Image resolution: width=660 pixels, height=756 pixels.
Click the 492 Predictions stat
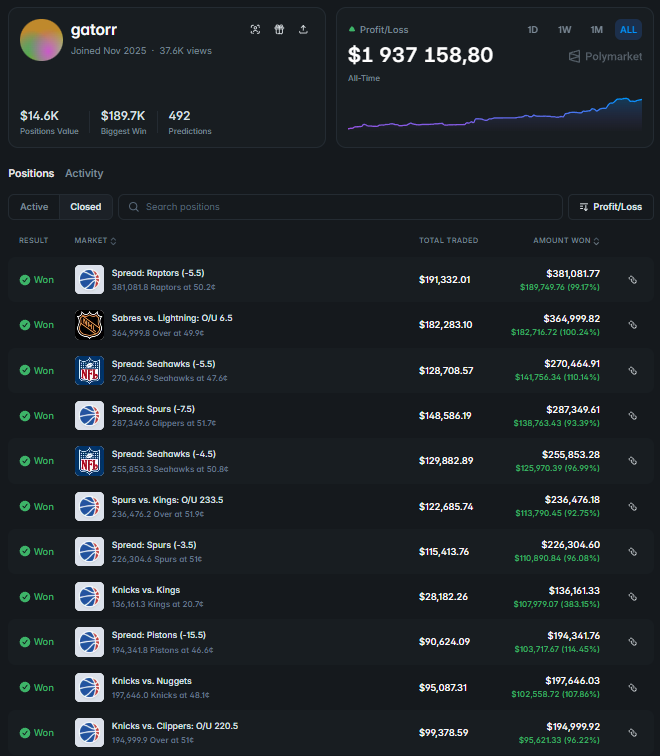click(x=189, y=122)
